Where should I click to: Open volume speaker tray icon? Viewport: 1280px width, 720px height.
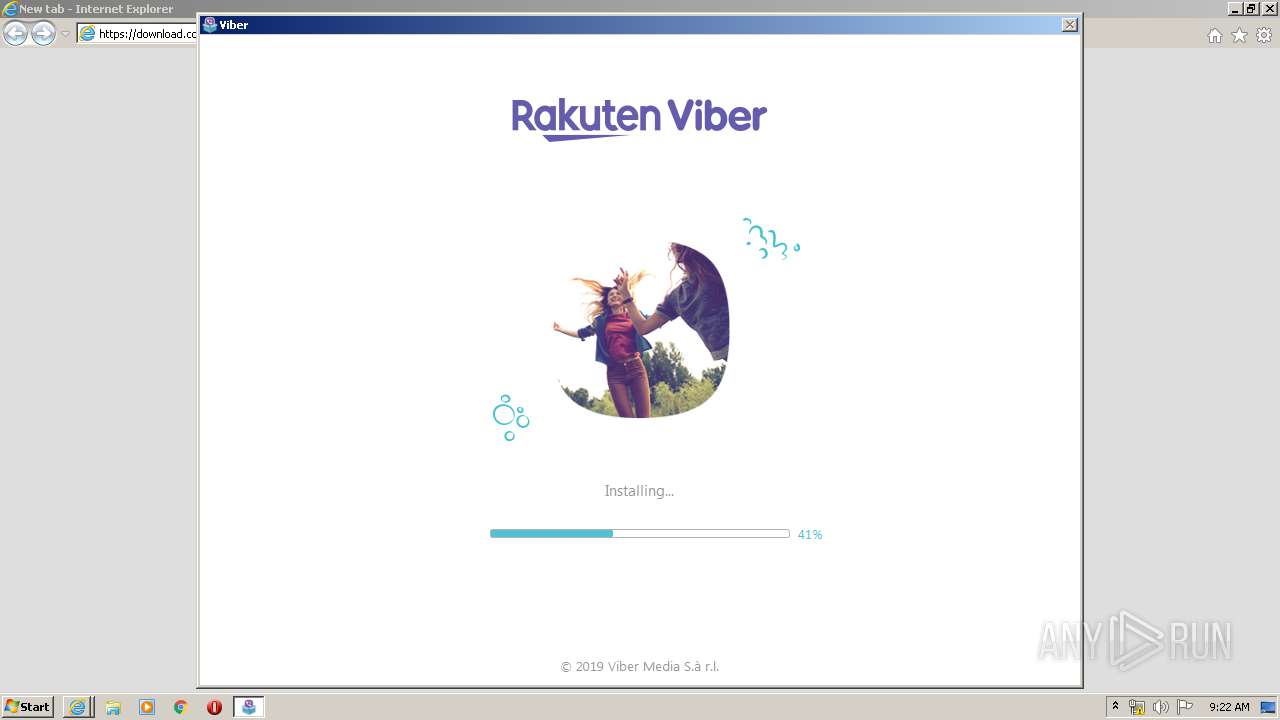[1161, 707]
